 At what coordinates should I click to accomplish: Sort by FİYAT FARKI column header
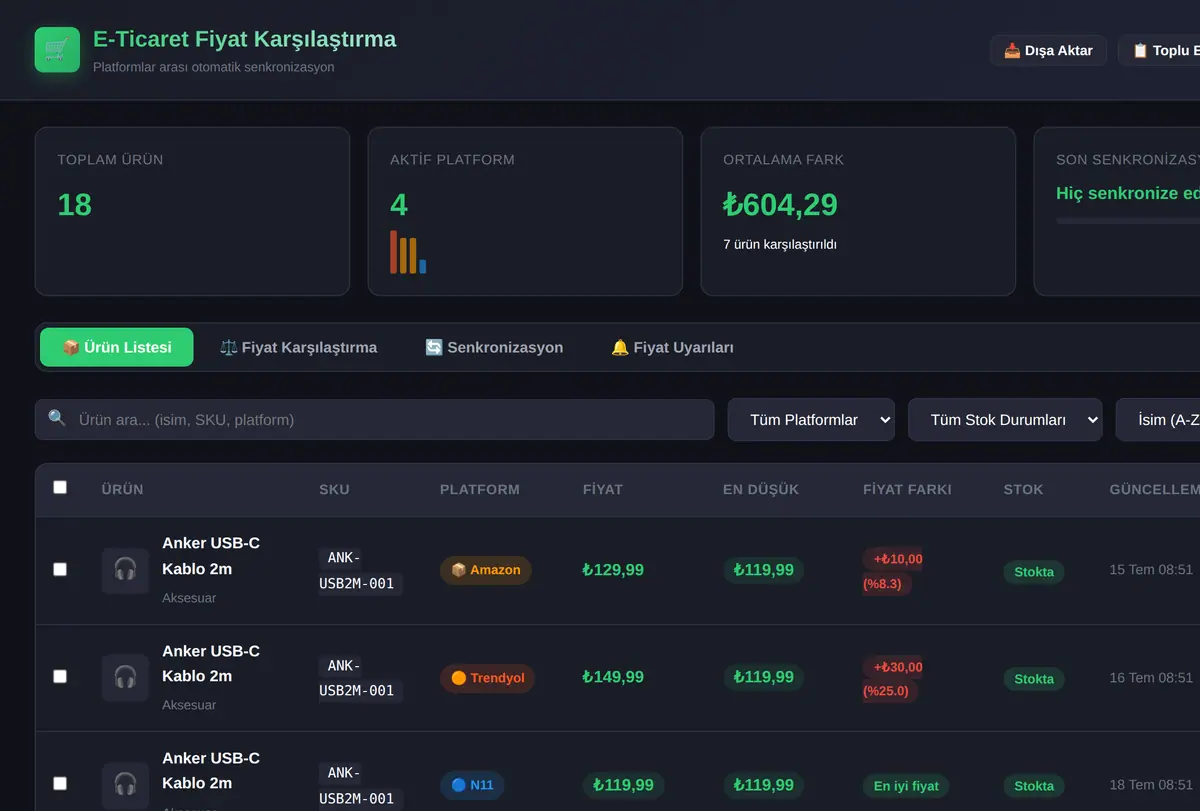click(907, 490)
